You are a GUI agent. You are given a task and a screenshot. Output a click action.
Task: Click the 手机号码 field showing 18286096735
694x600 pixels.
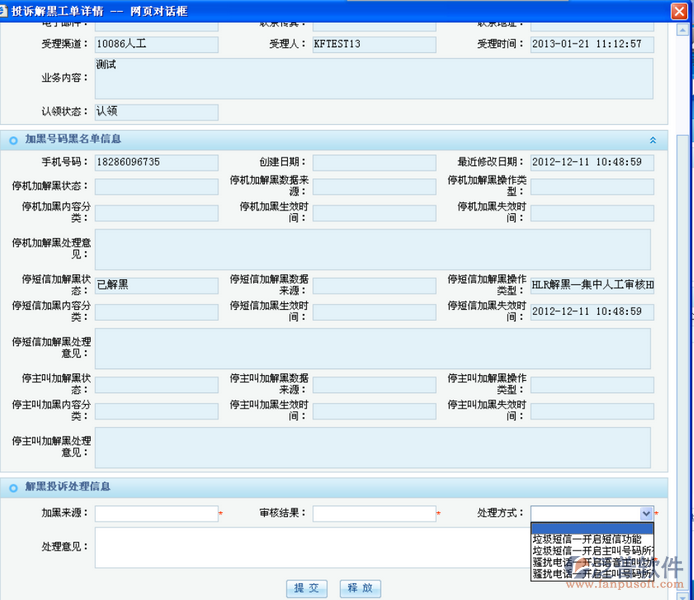point(156,162)
